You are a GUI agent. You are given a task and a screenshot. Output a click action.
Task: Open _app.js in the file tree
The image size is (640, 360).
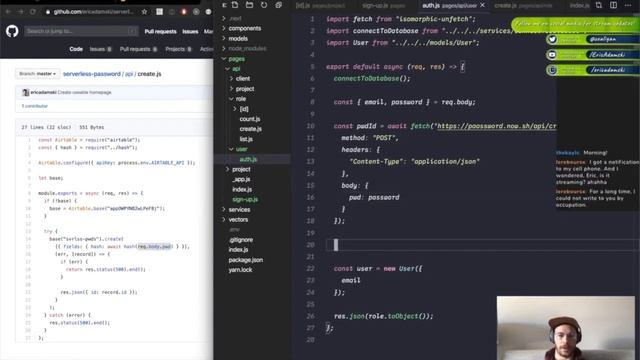[x=241, y=179]
